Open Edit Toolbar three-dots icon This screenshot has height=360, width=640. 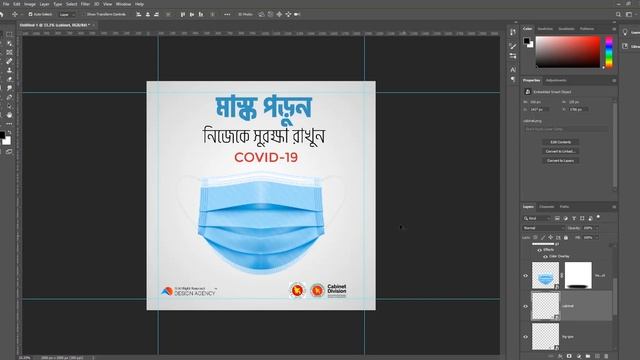click(x=9, y=124)
